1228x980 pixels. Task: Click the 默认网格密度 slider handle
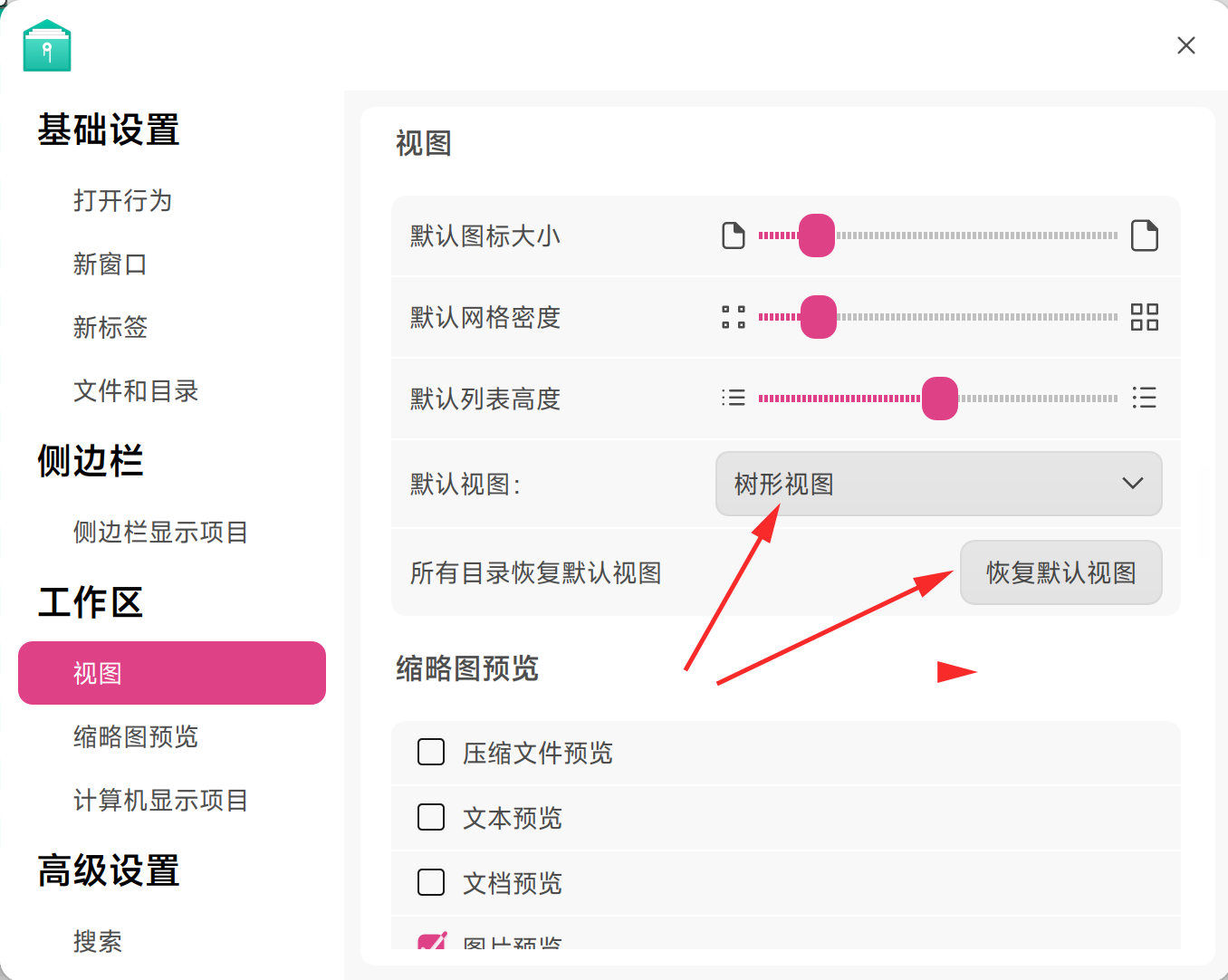(x=819, y=317)
